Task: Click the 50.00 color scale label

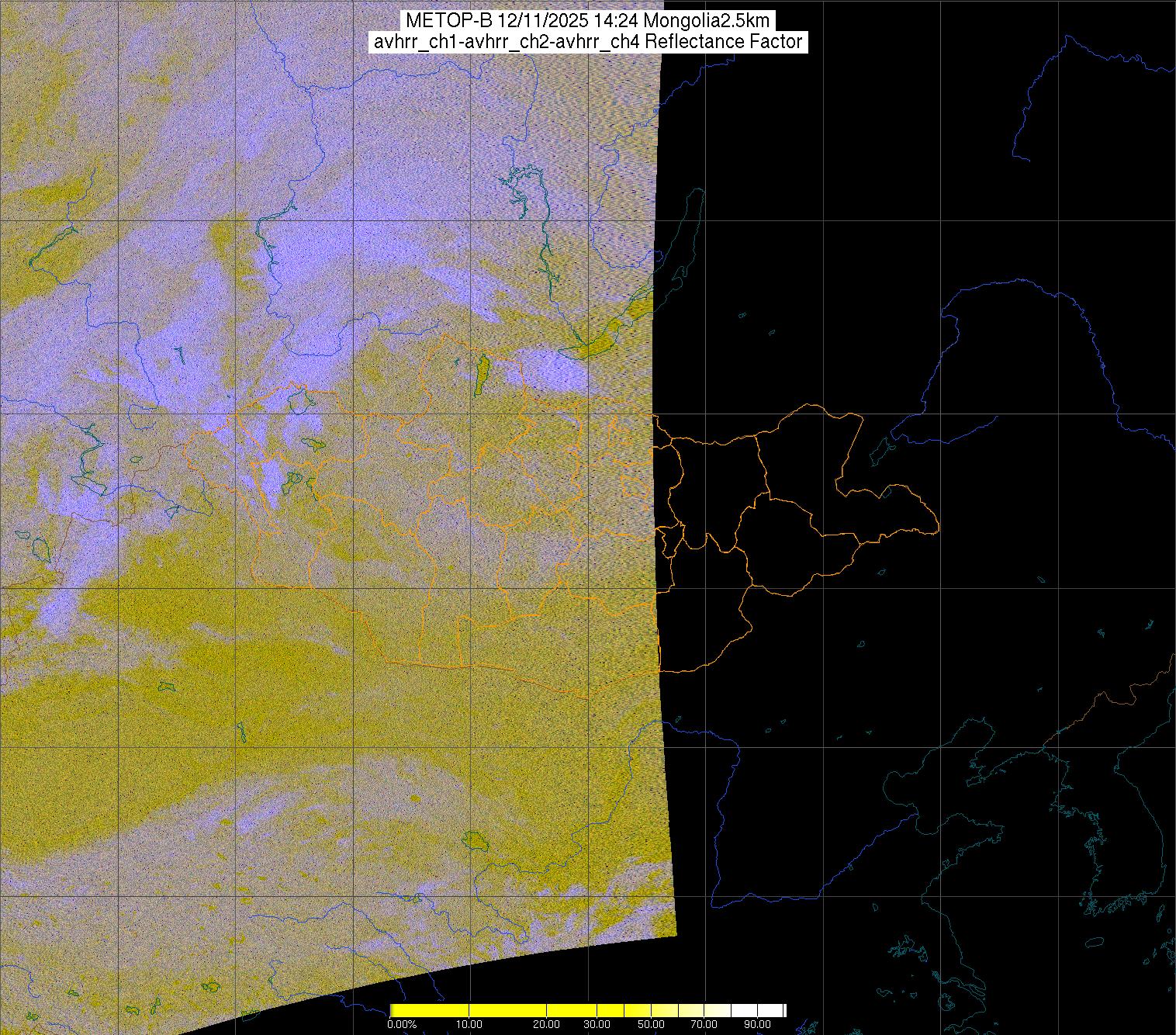Action: (x=652, y=1025)
